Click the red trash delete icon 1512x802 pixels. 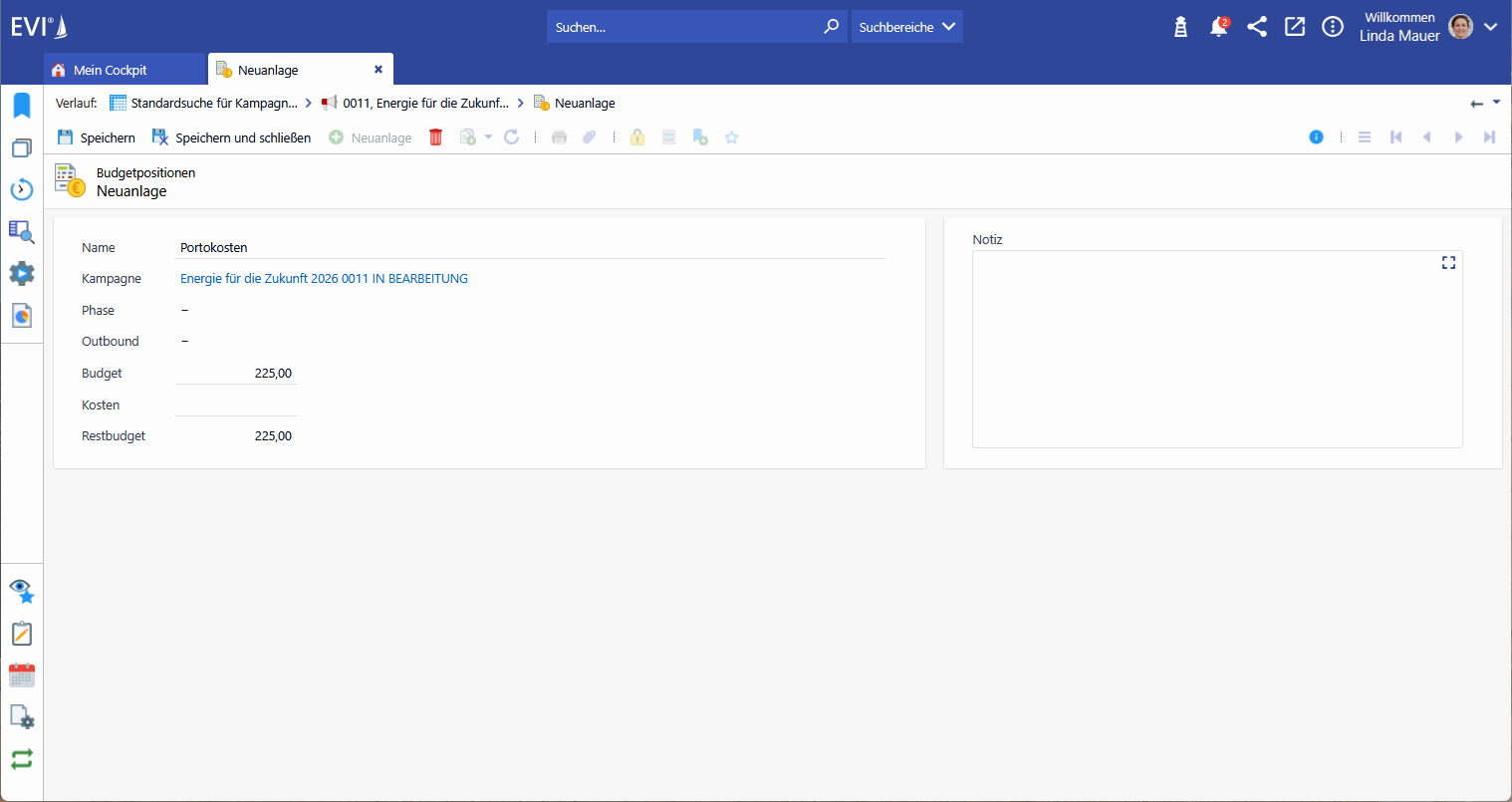[x=435, y=137]
